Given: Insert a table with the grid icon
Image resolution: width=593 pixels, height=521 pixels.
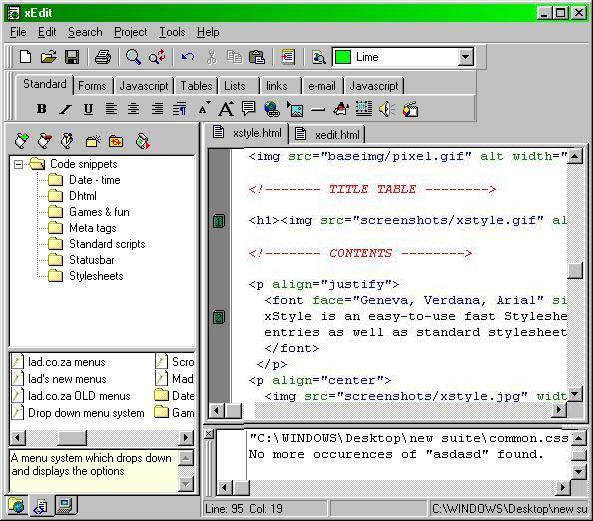Looking at the screenshot, I should [363, 109].
